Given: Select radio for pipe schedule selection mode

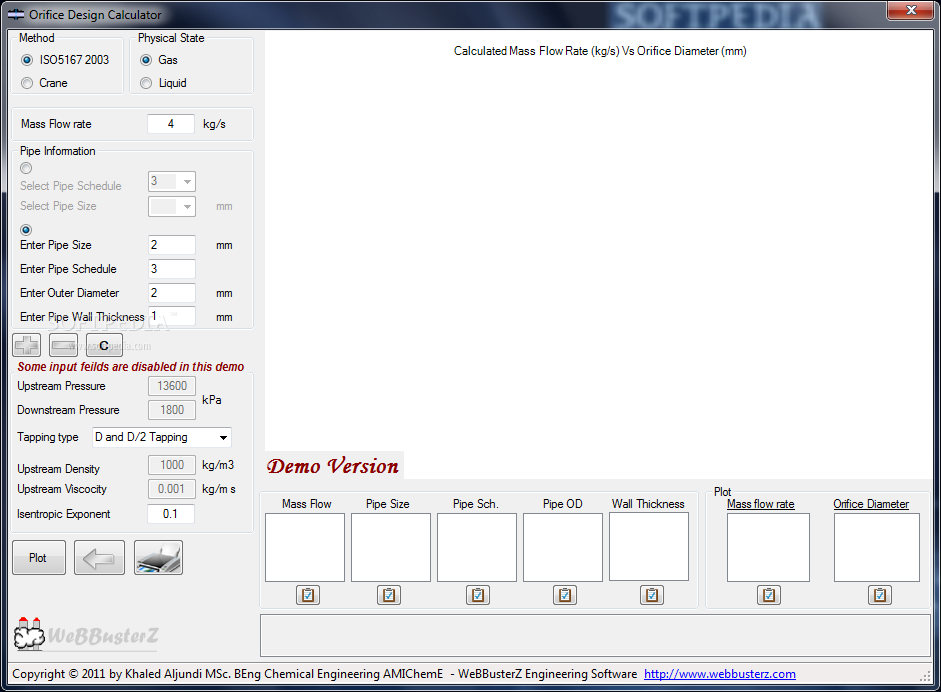Looking at the screenshot, I should coord(26,168).
